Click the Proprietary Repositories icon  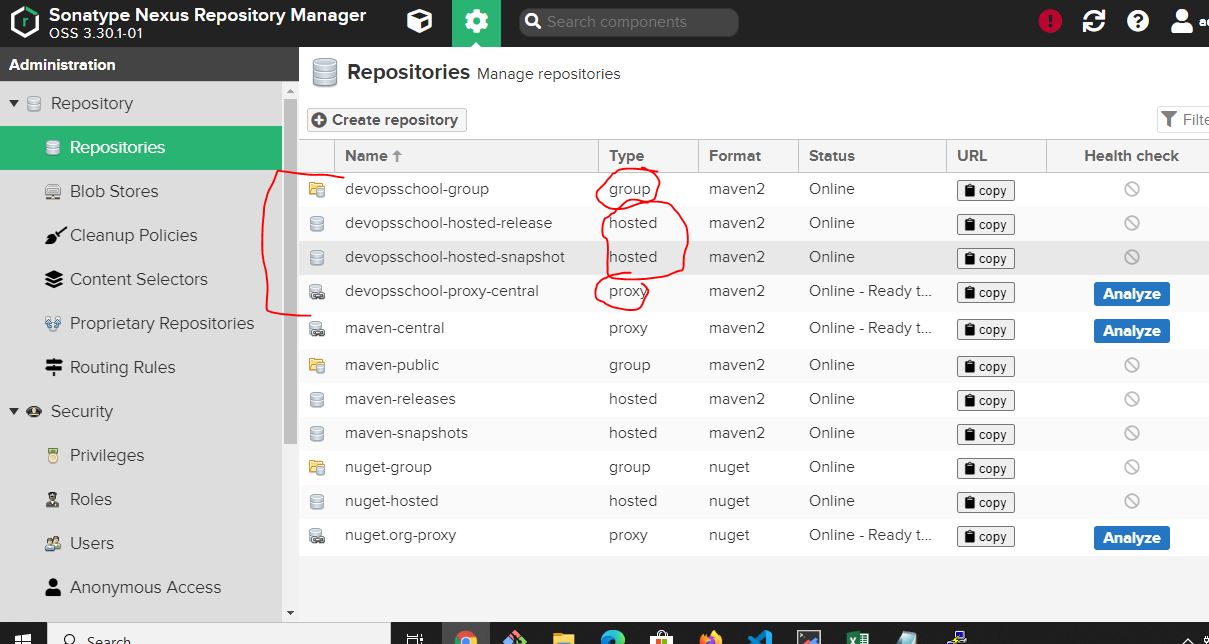(x=53, y=323)
